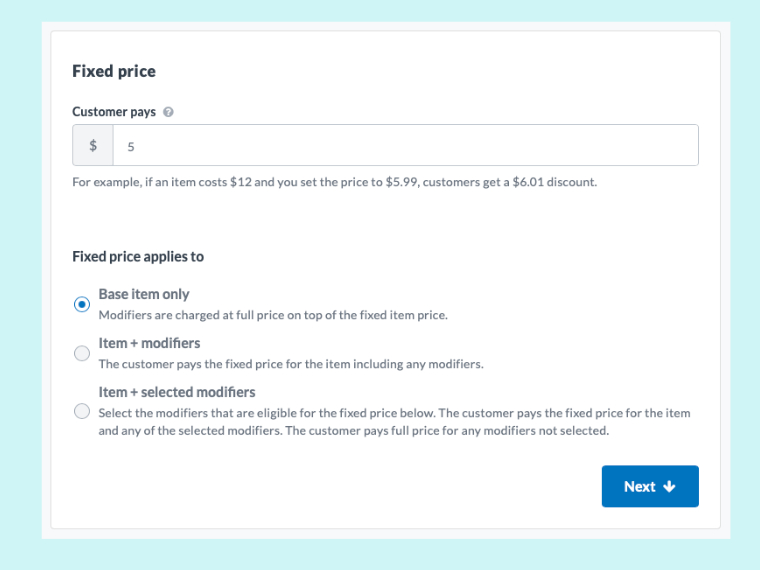Enable the Item + selected modifiers radio button
760x570 pixels.
[x=82, y=411]
